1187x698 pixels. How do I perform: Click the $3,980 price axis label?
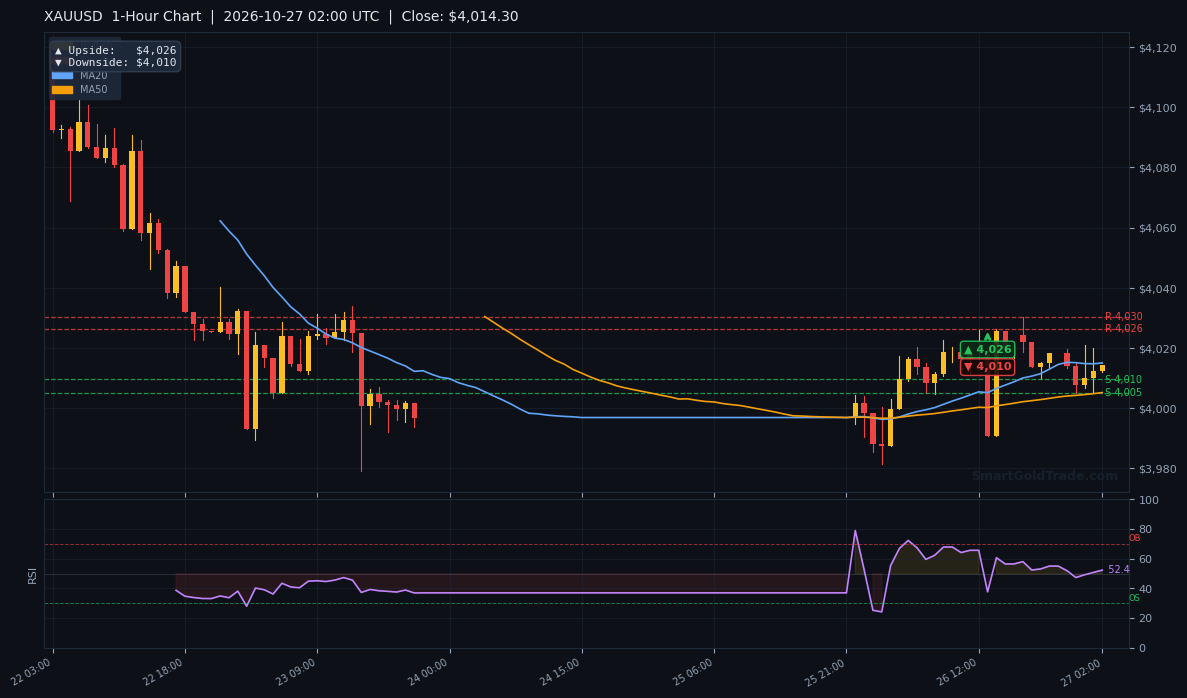1157,469
